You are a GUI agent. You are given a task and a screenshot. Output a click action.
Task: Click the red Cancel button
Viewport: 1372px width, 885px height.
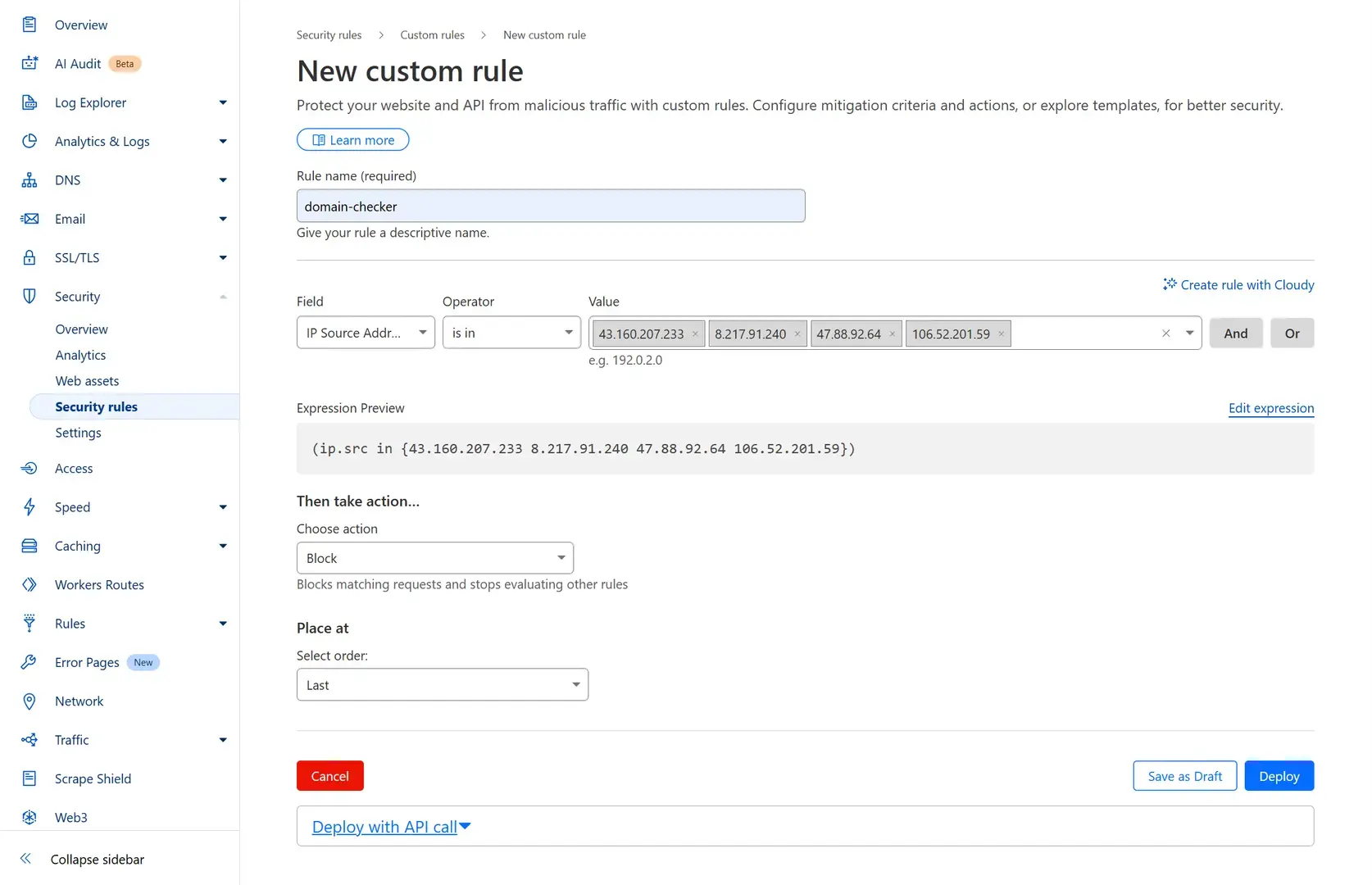[x=330, y=776]
